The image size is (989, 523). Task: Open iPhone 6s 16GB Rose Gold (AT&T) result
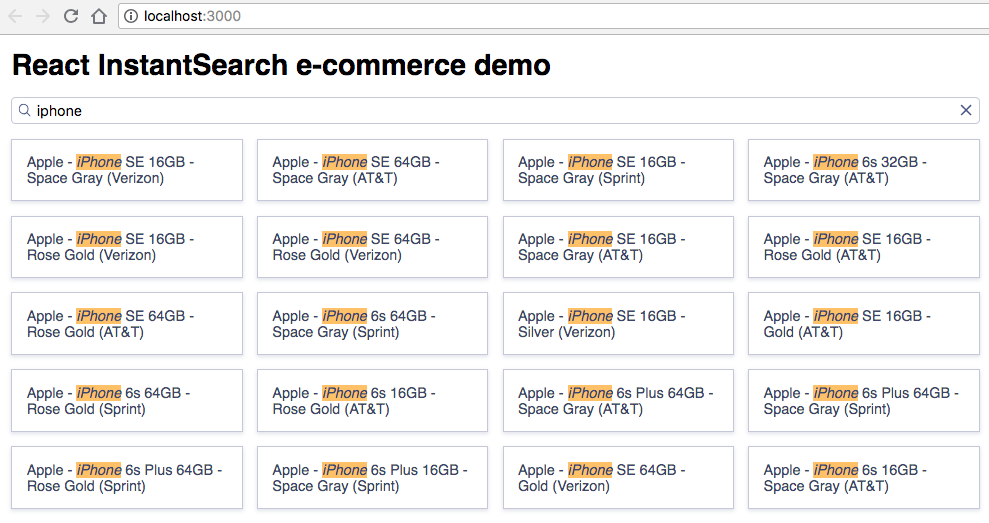372,401
